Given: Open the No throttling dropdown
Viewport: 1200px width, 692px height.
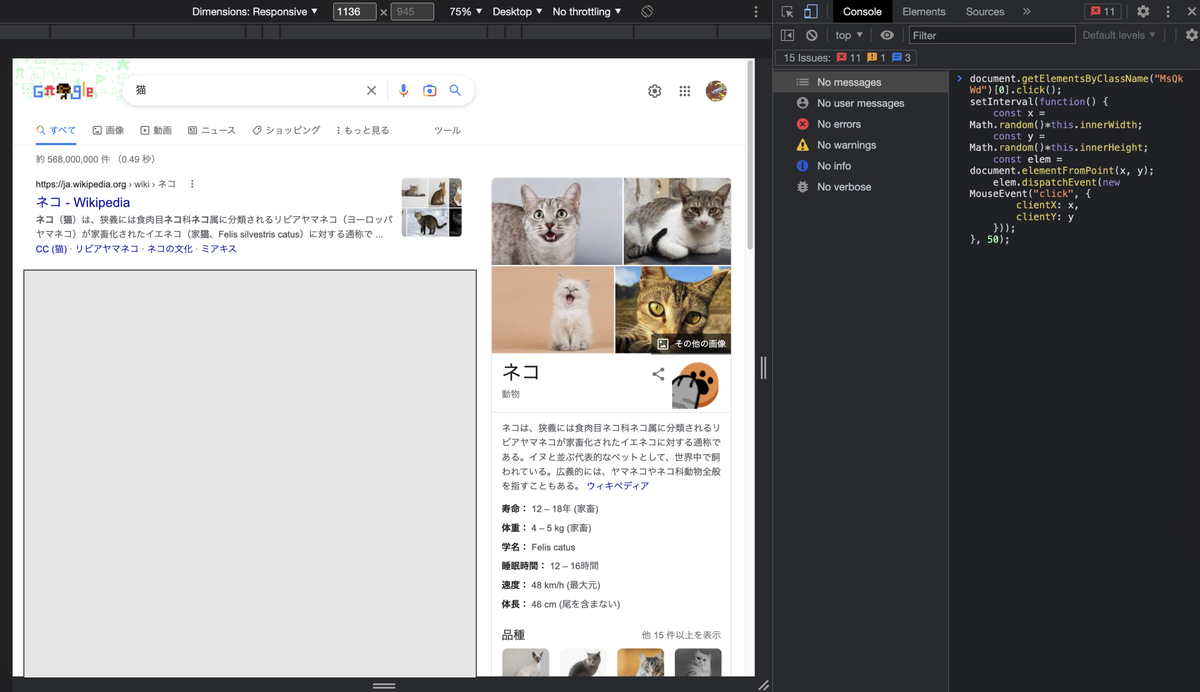Looking at the screenshot, I should pos(587,12).
